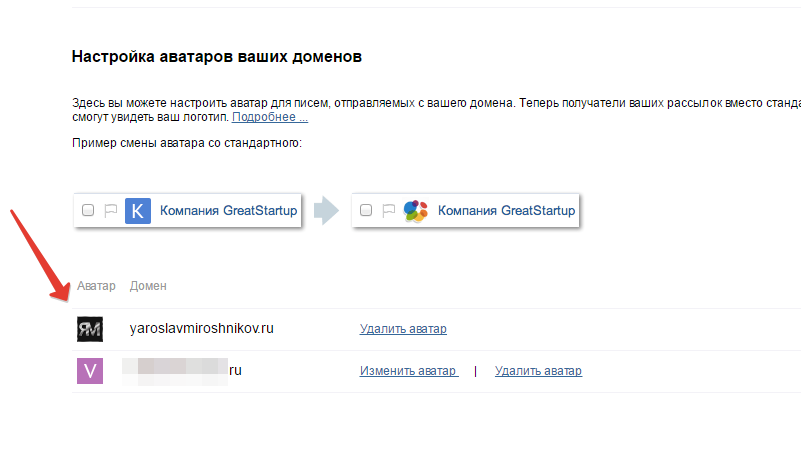The height and width of the screenshot is (463, 801).
Task: Open the Подробнее link
Action: coord(270,117)
